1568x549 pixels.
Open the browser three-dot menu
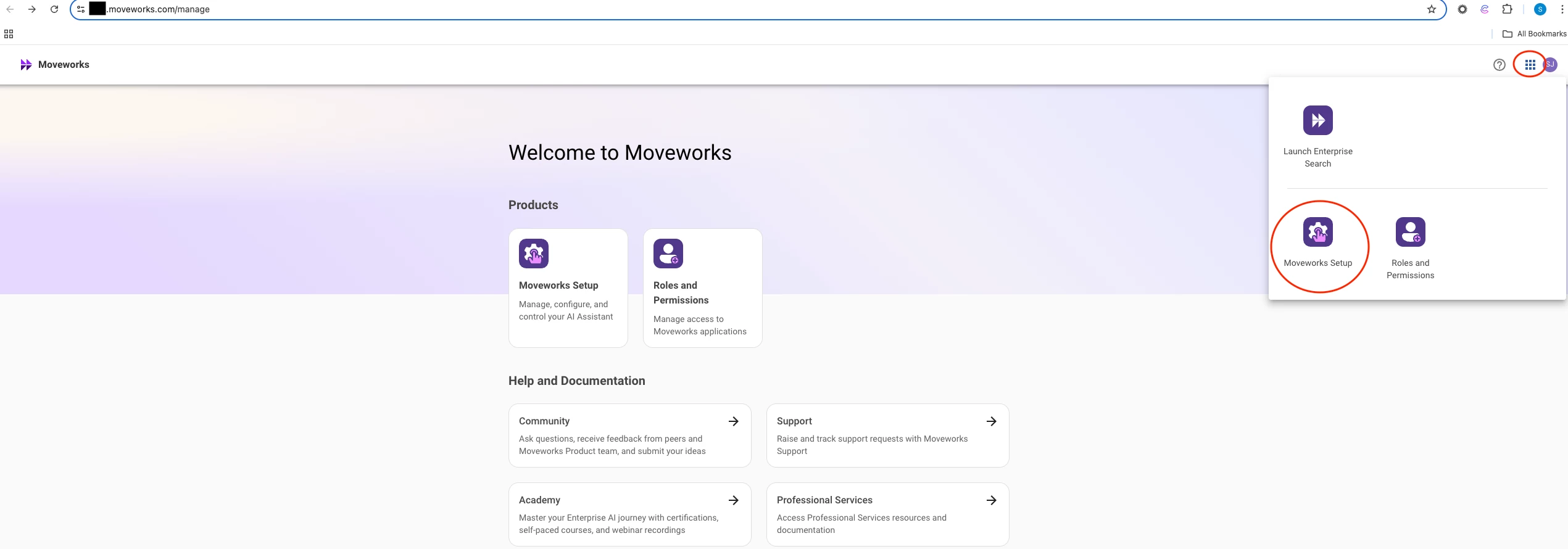pos(1561,9)
